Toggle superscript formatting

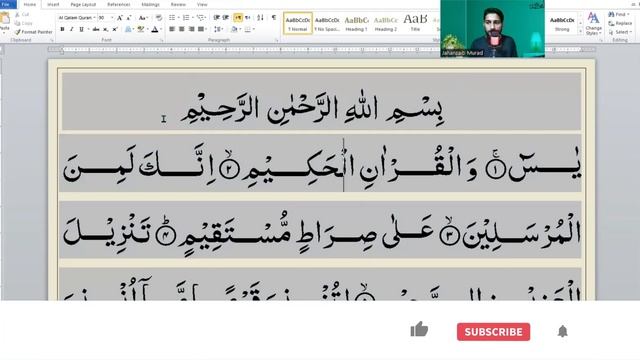click(115, 29)
